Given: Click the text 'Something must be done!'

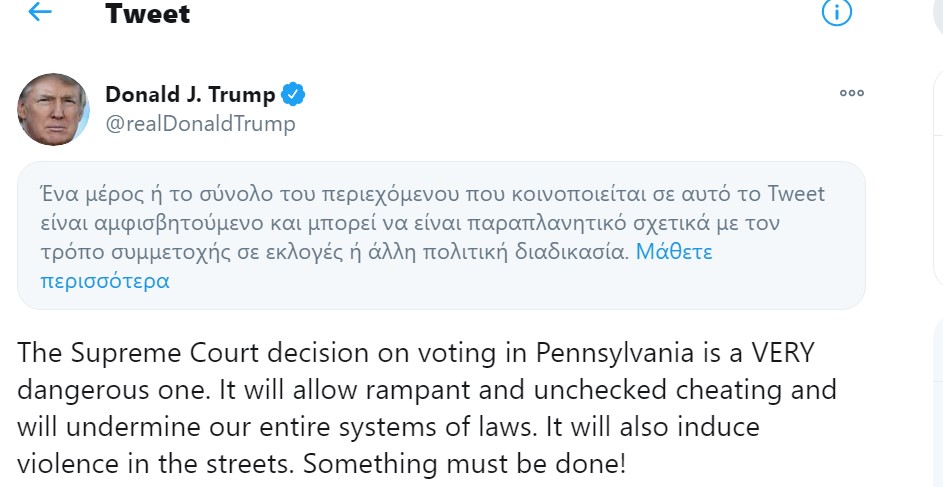Looking at the screenshot, I should (x=464, y=464).
